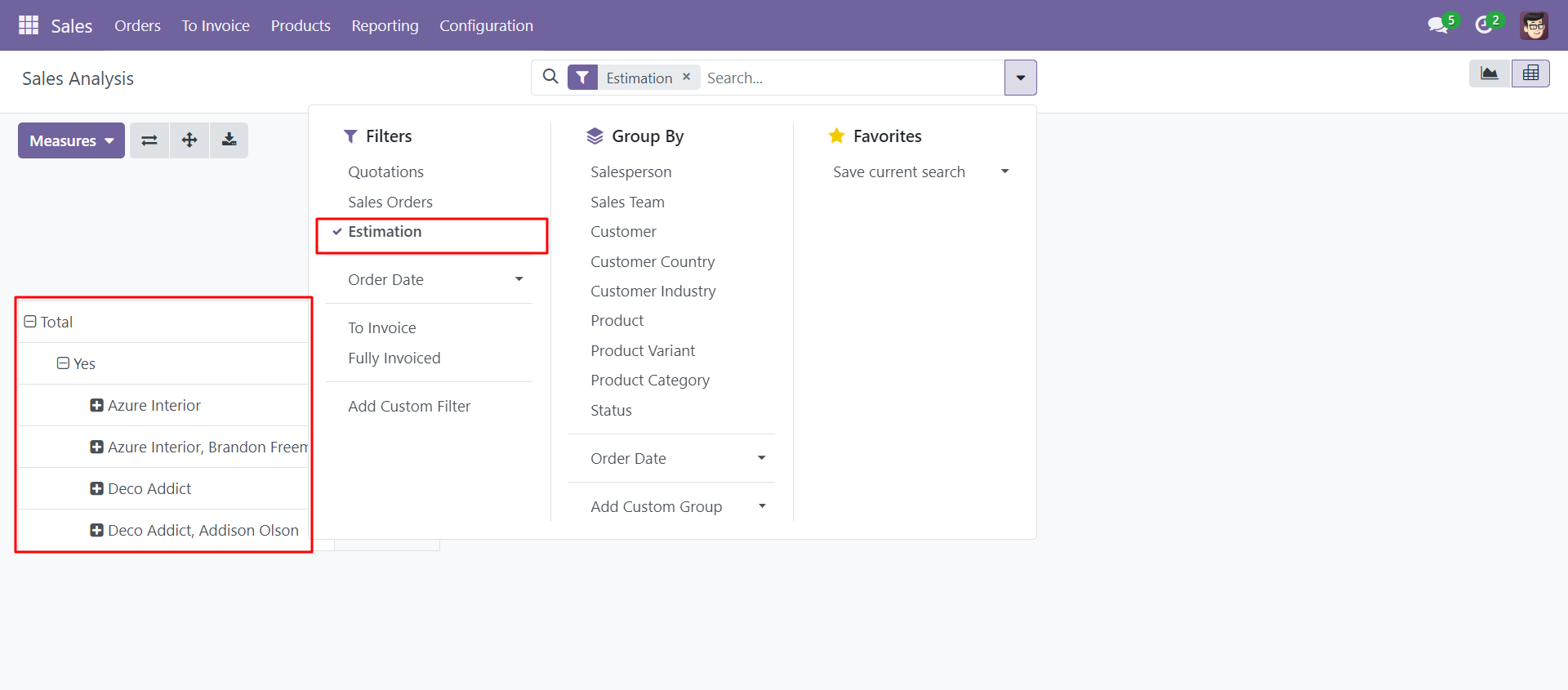Switch to pivot table view icon
This screenshot has height=690, width=1568.
click(x=1530, y=73)
